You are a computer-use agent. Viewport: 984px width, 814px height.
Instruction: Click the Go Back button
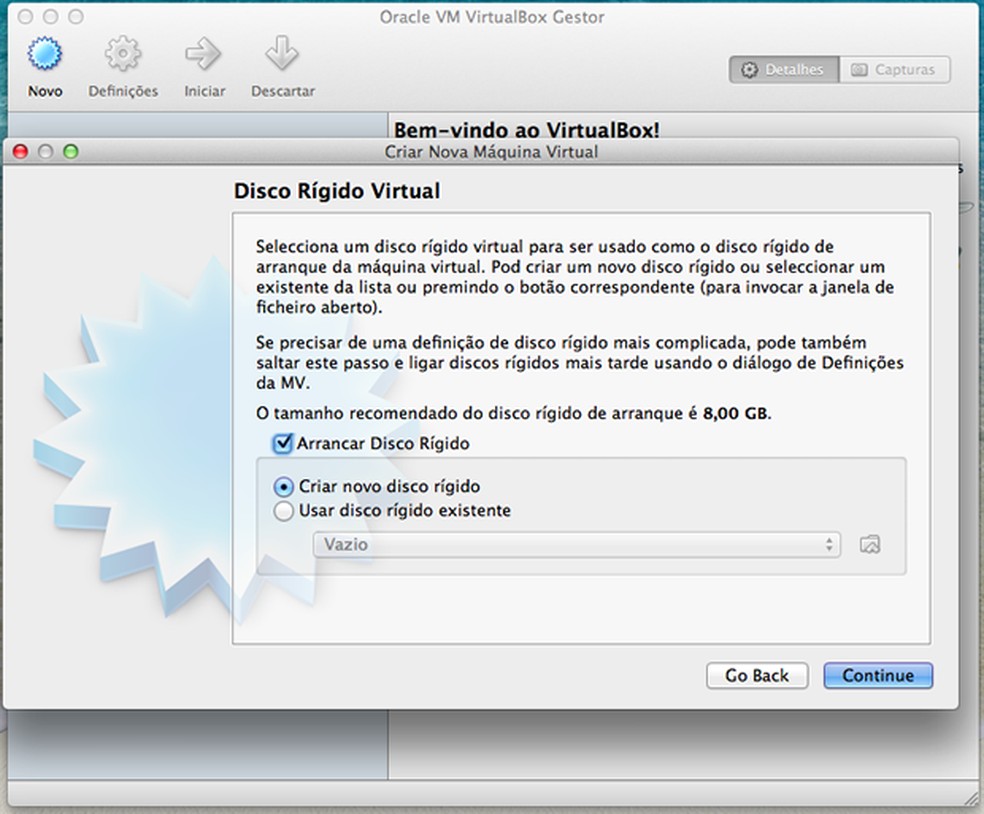click(757, 675)
